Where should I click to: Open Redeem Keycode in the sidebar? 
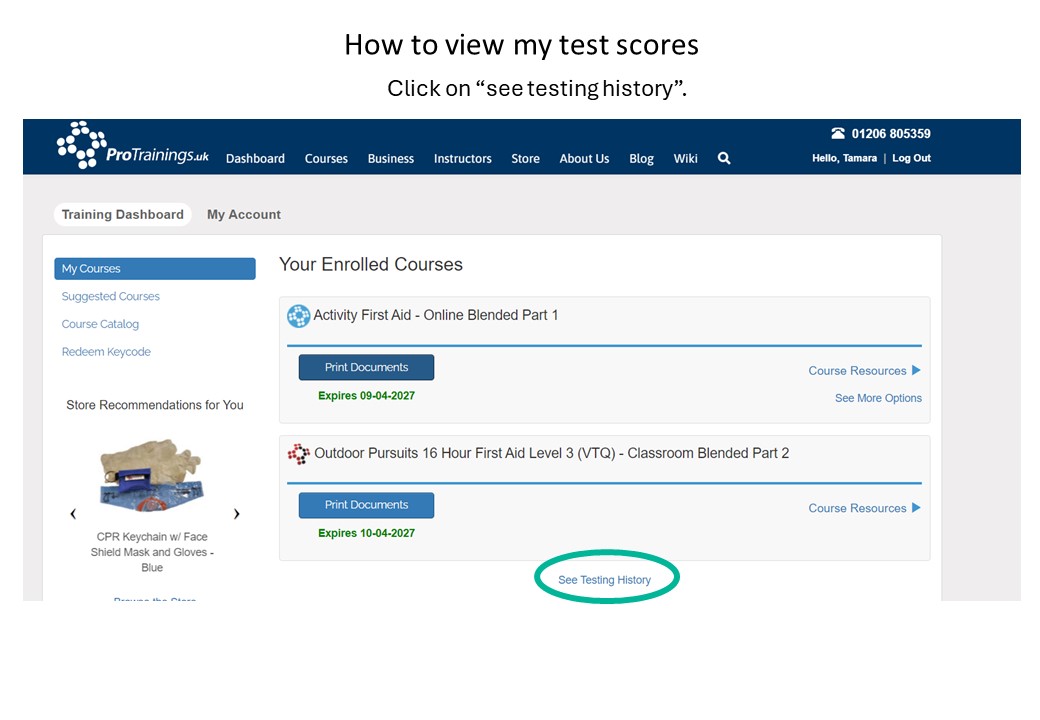coord(106,352)
